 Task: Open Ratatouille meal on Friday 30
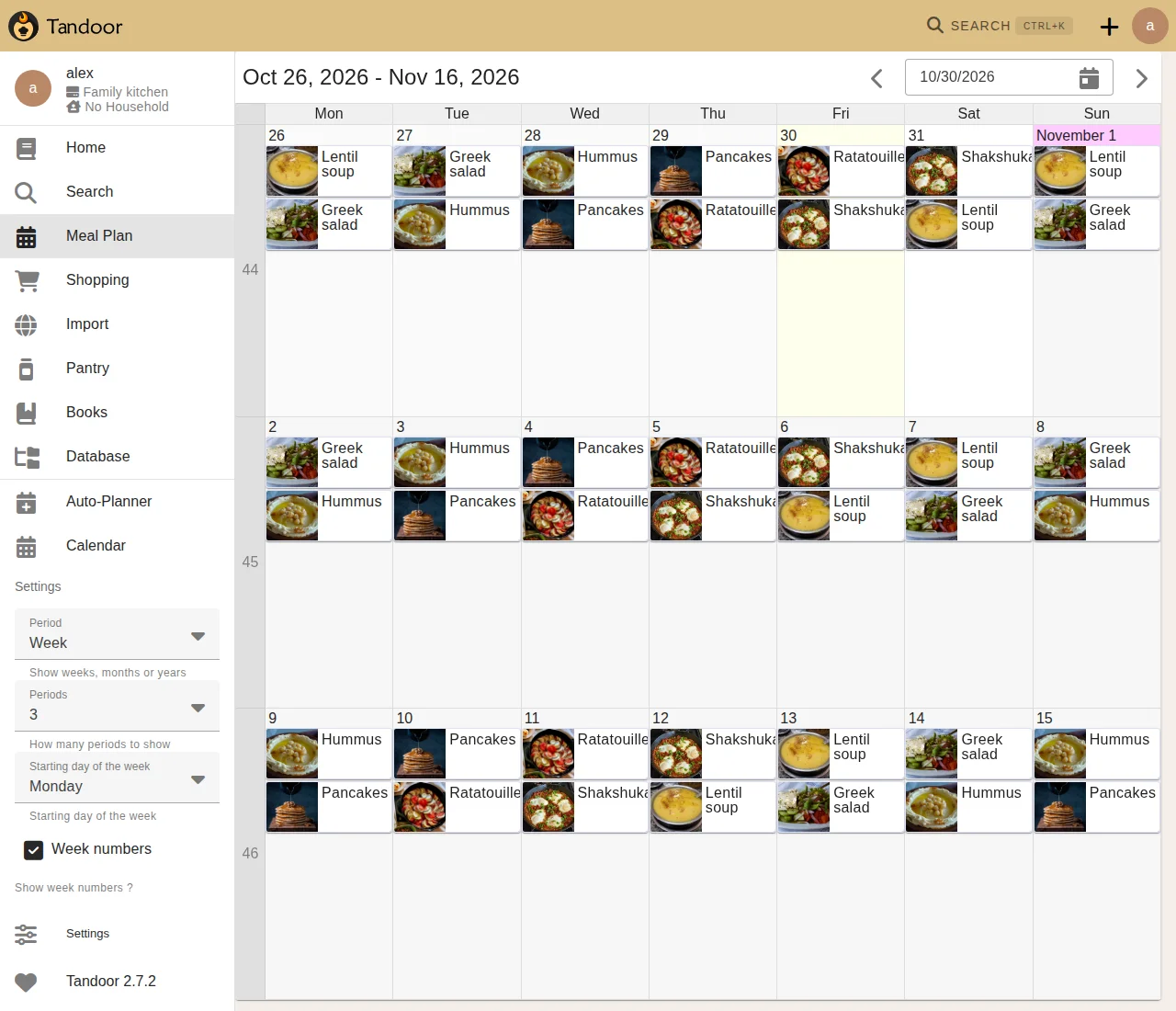pos(841,171)
